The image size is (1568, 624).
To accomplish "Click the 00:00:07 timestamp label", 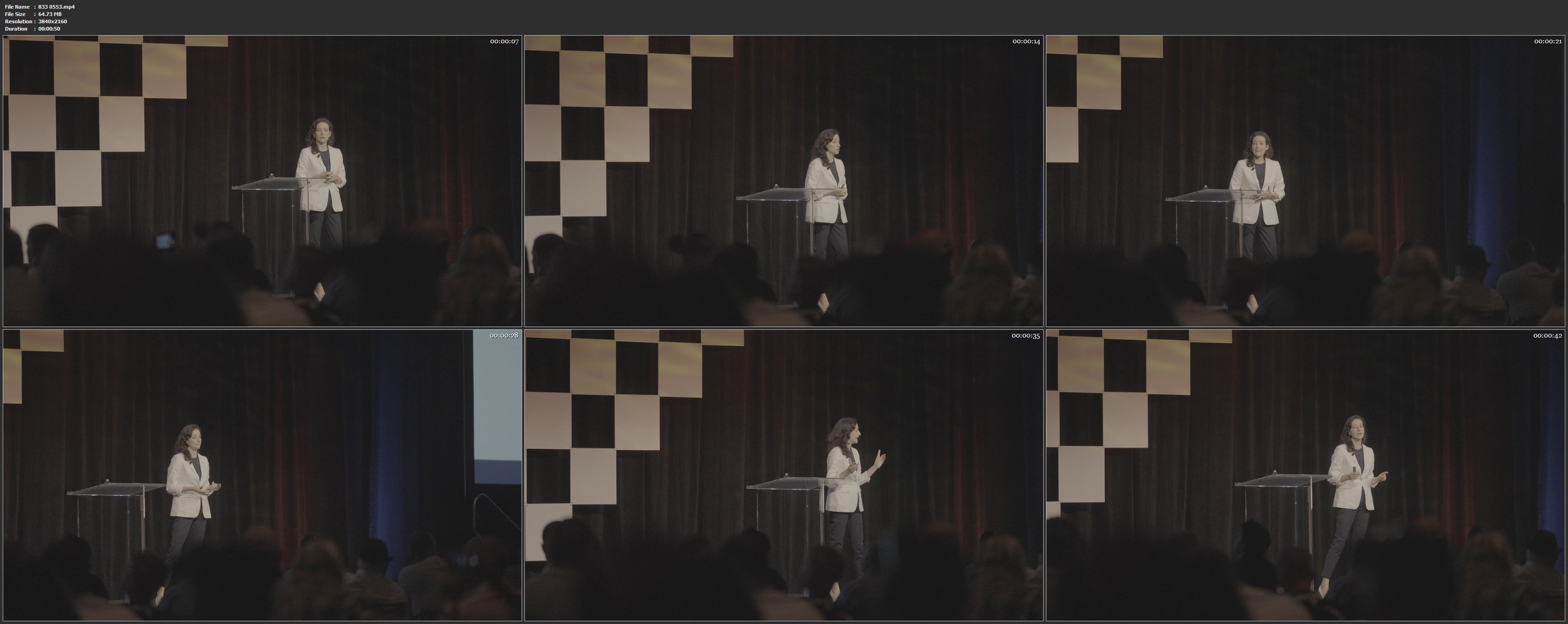I will (504, 42).
